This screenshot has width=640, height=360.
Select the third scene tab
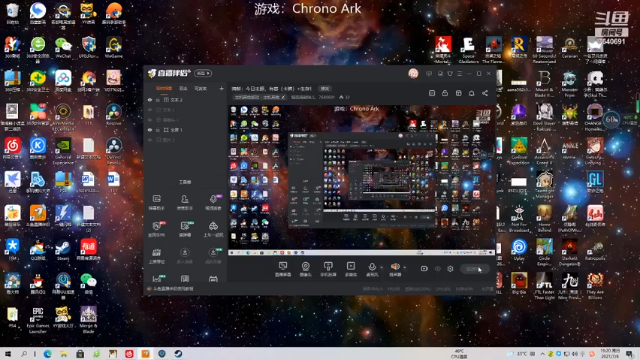click(x=200, y=88)
